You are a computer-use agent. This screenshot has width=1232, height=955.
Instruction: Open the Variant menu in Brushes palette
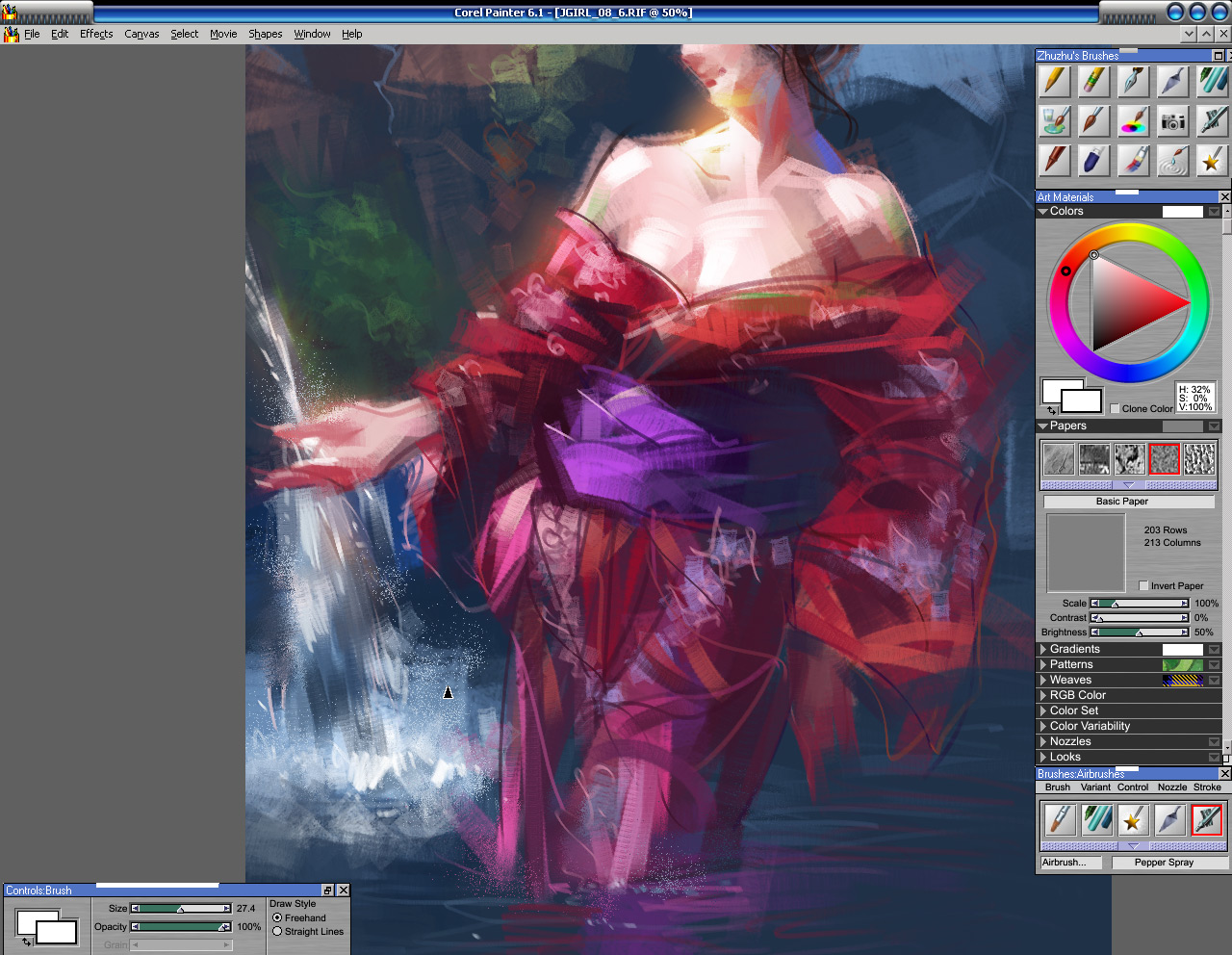[1095, 787]
